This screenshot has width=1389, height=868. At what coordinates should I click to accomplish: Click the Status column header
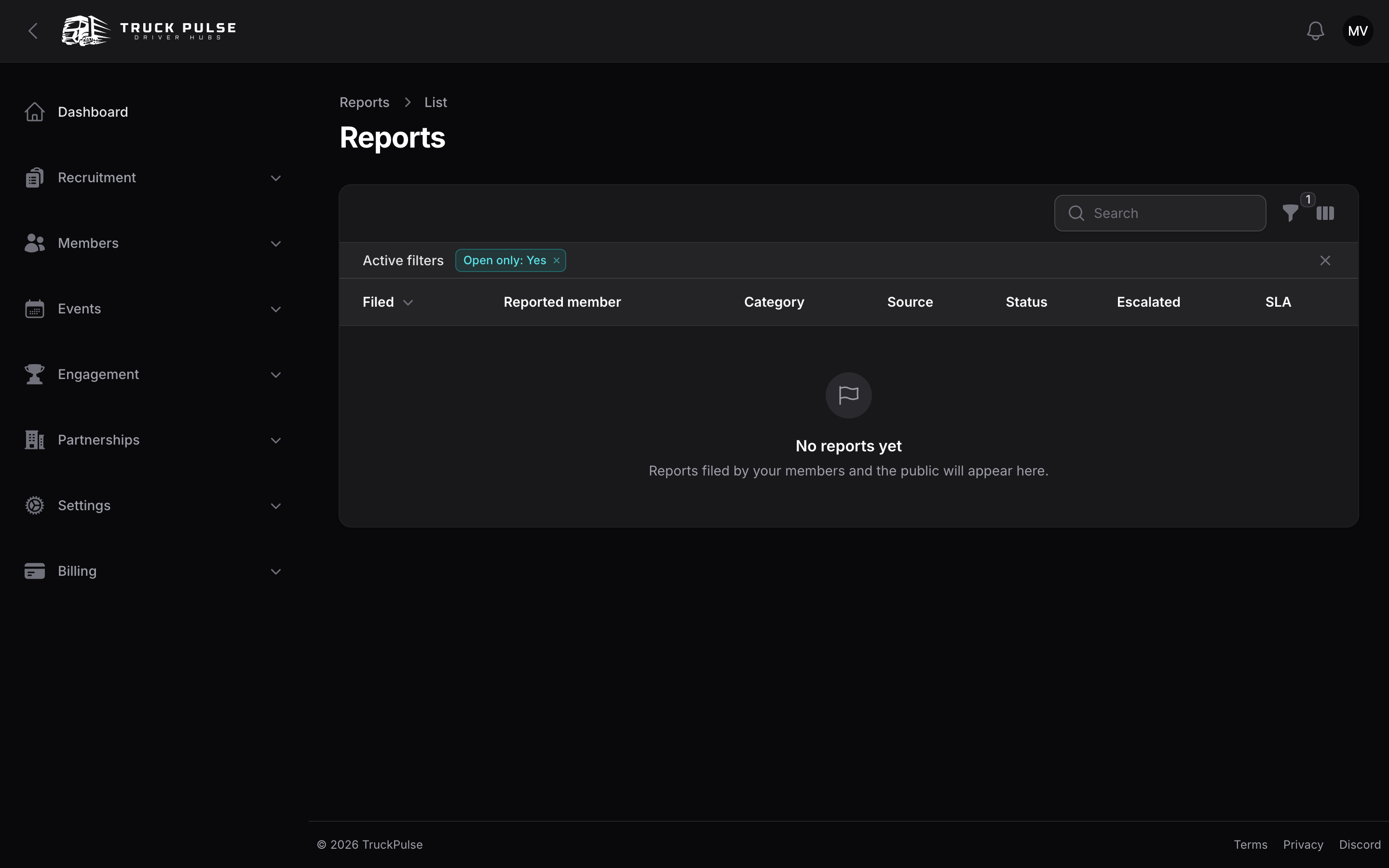click(x=1026, y=302)
